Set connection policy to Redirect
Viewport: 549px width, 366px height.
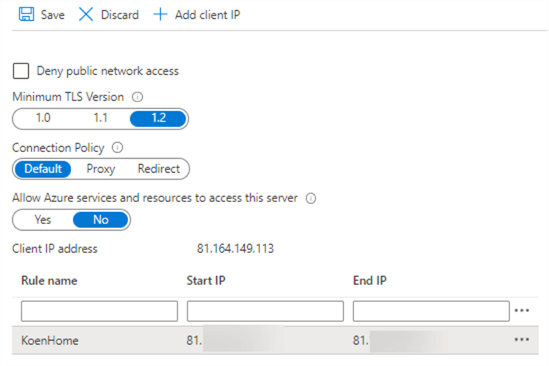[x=159, y=169]
